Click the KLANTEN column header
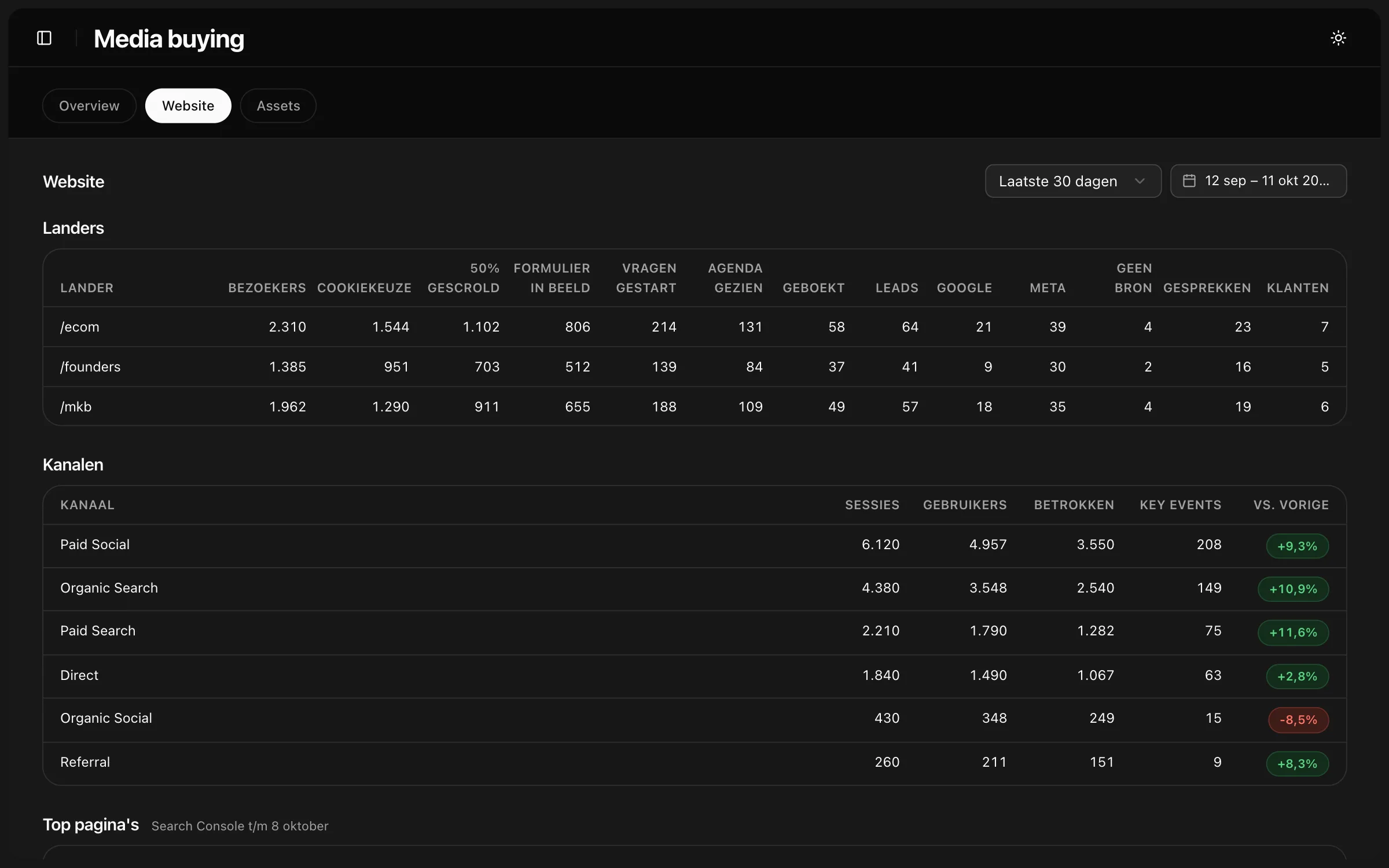Viewport: 1389px width, 868px height. pos(1298,288)
